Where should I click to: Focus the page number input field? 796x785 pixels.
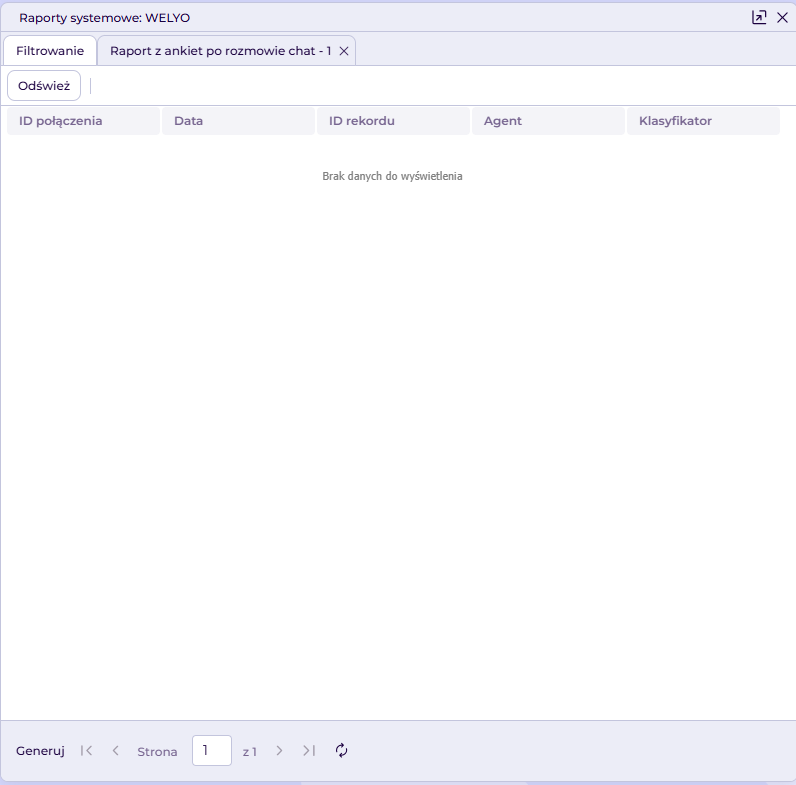coord(212,750)
